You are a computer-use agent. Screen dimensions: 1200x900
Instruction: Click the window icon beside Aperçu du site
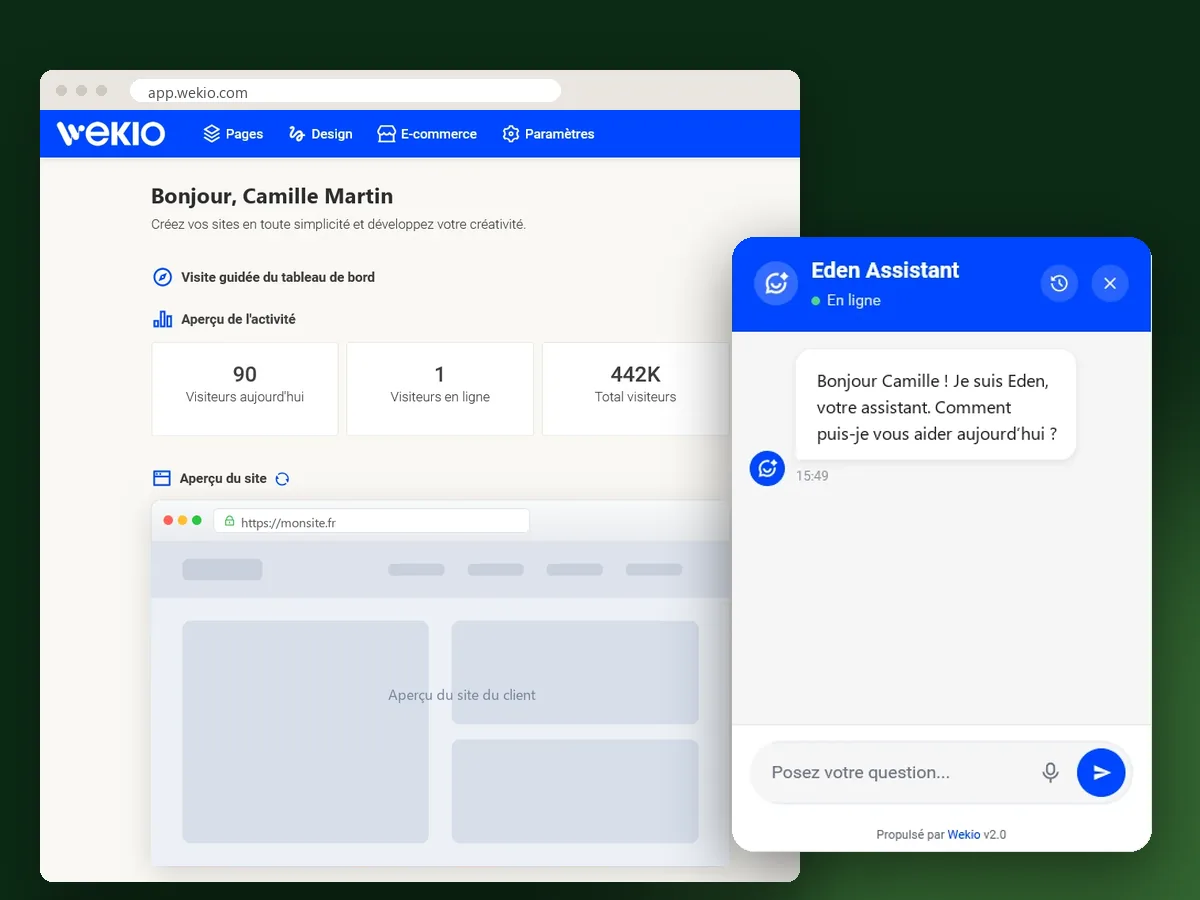[x=162, y=478]
